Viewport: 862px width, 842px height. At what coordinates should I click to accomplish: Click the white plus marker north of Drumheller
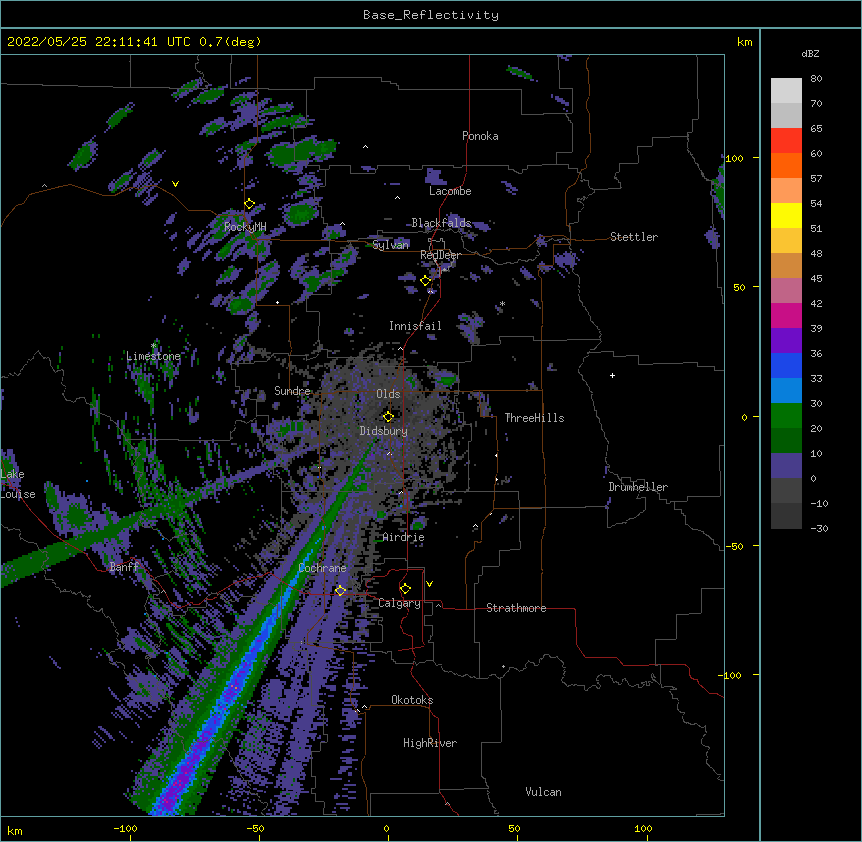point(612,375)
